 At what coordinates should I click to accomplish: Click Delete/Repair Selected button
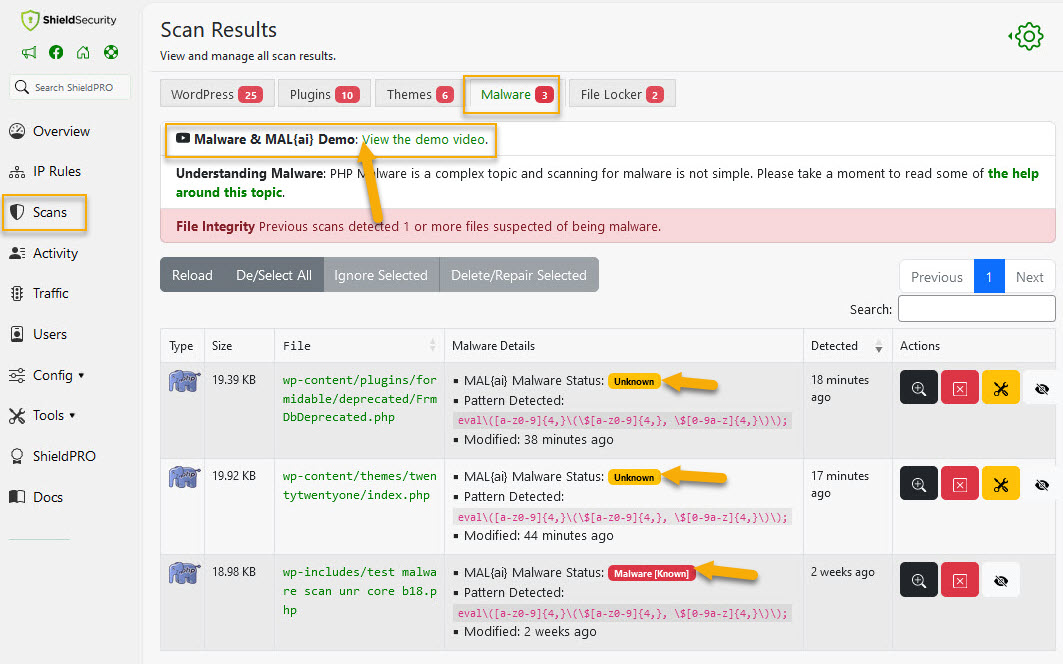coord(519,275)
